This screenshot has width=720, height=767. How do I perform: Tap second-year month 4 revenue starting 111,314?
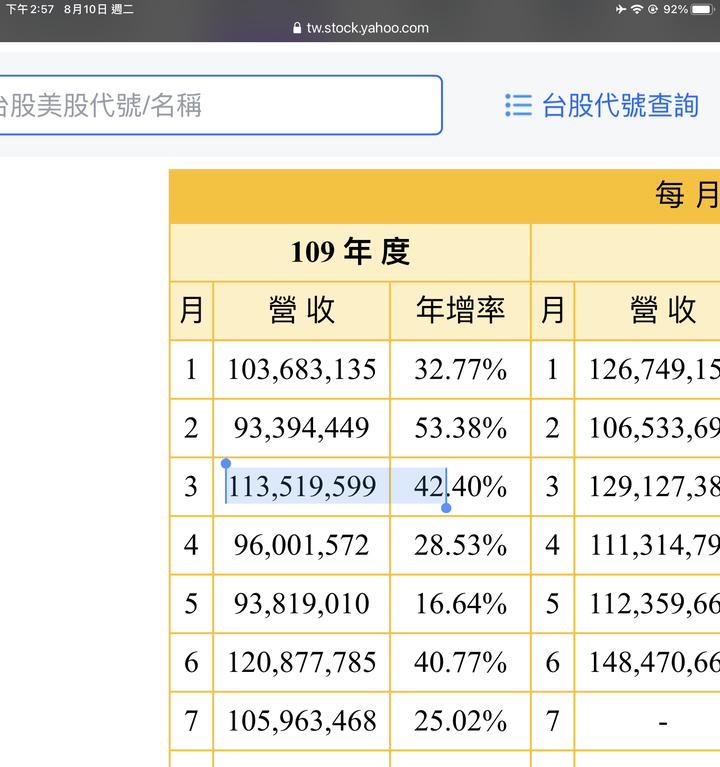(x=654, y=545)
